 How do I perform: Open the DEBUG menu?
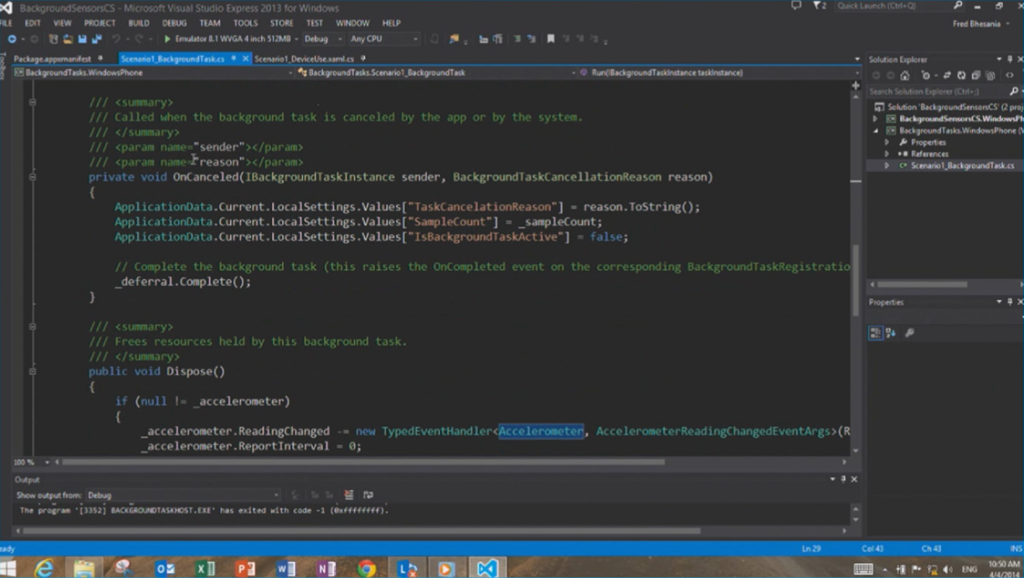click(174, 23)
